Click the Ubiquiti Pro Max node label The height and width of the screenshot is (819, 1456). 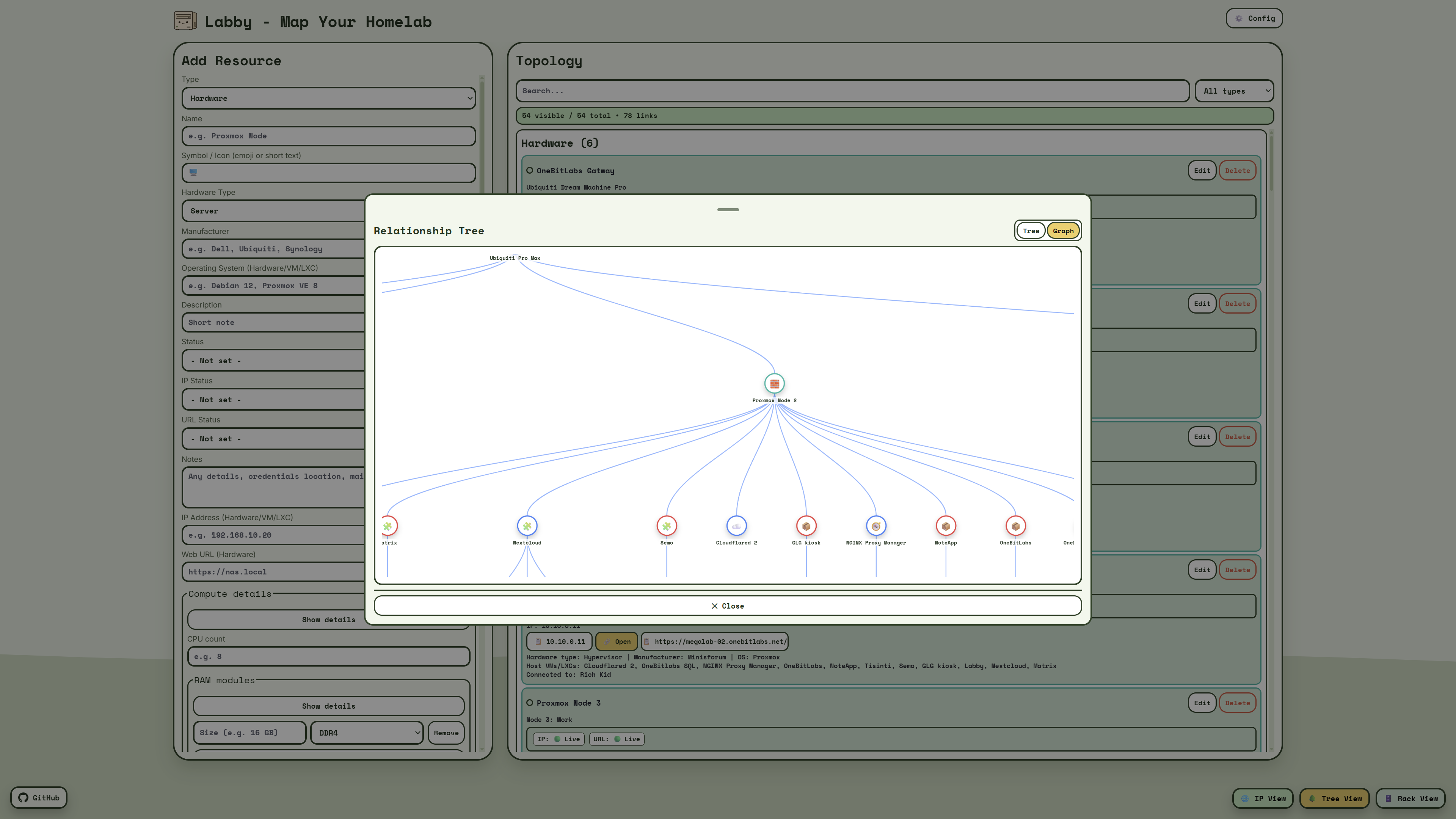tap(515, 258)
